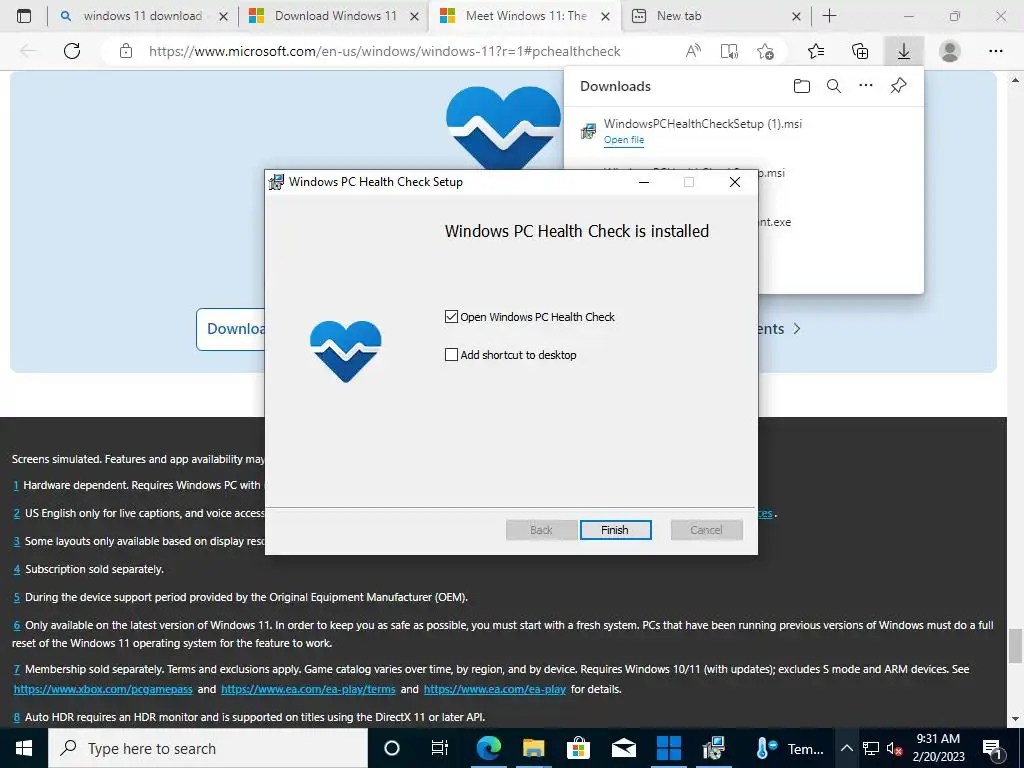Toggle the Downloads toolbar button
This screenshot has width=1024, height=768.
pos(904,51)
